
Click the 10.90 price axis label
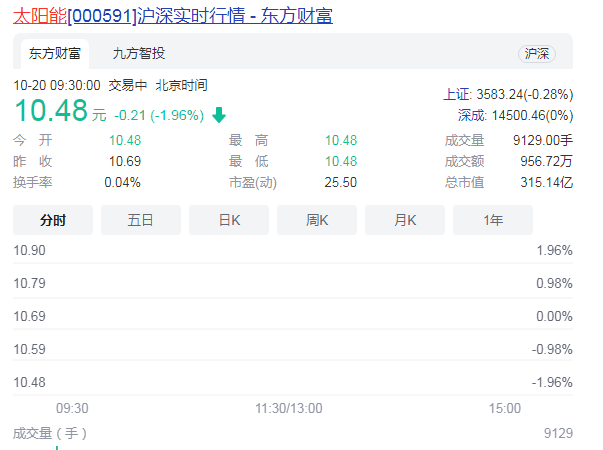click(30, 250)
